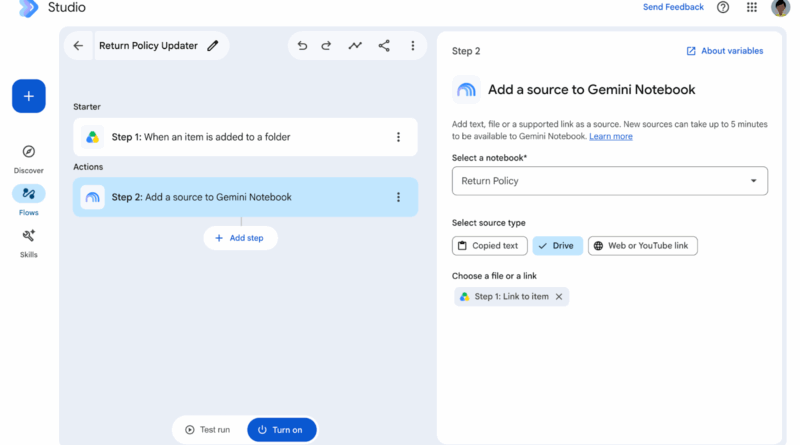Screen dimensions: 800x445
Task: Click the Drive icon in Step 1
Action: click(x=92, y=137)
